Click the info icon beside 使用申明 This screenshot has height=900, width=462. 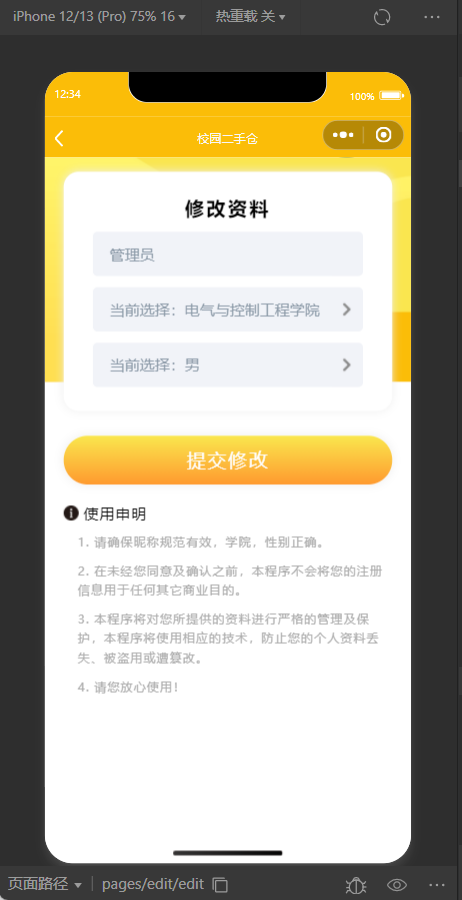71,513
